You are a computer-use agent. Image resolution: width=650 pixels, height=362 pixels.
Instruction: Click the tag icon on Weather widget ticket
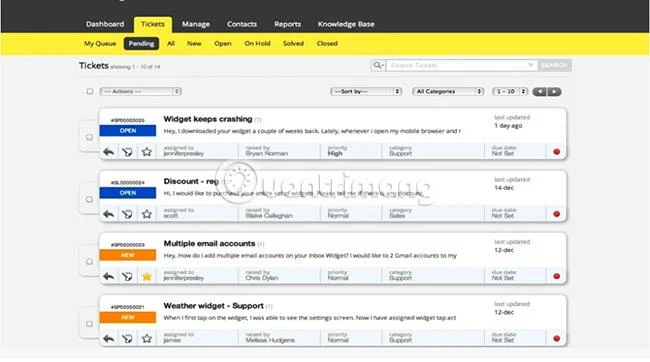(x=127, y=339)
